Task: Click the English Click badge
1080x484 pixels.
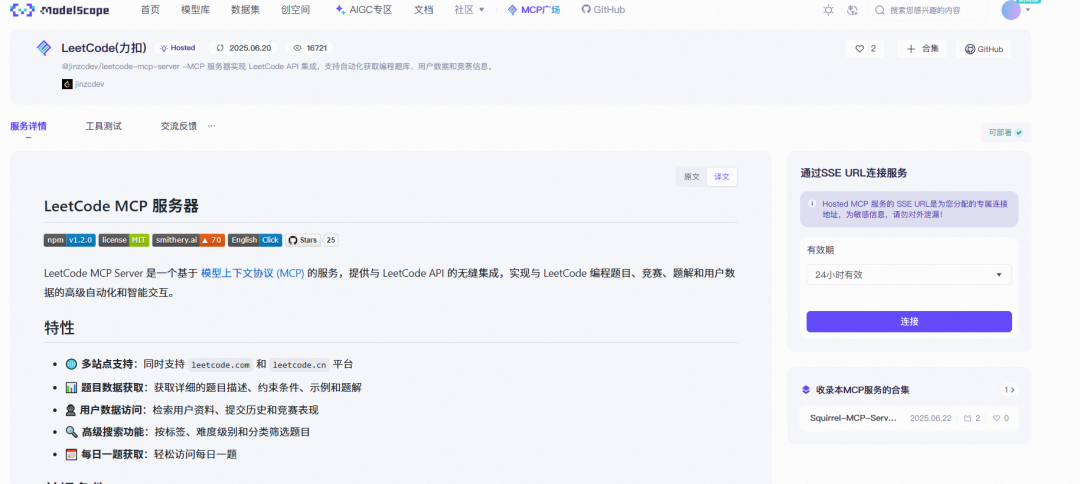Action: point(255,240)
